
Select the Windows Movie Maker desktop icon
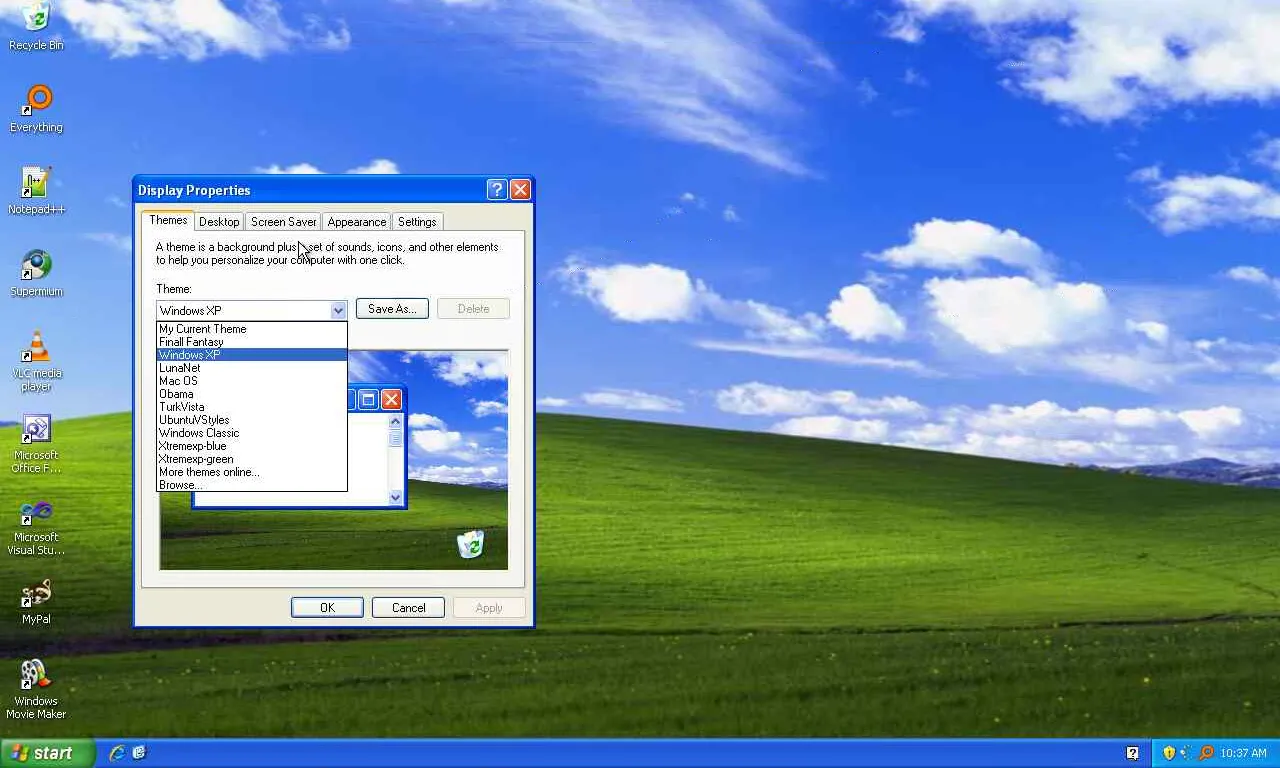36,689
